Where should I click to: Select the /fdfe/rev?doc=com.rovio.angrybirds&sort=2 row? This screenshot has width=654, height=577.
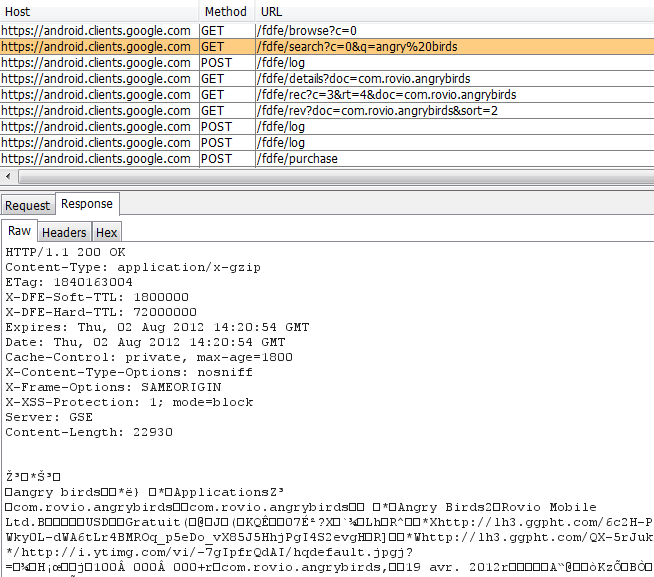[327, 111]
